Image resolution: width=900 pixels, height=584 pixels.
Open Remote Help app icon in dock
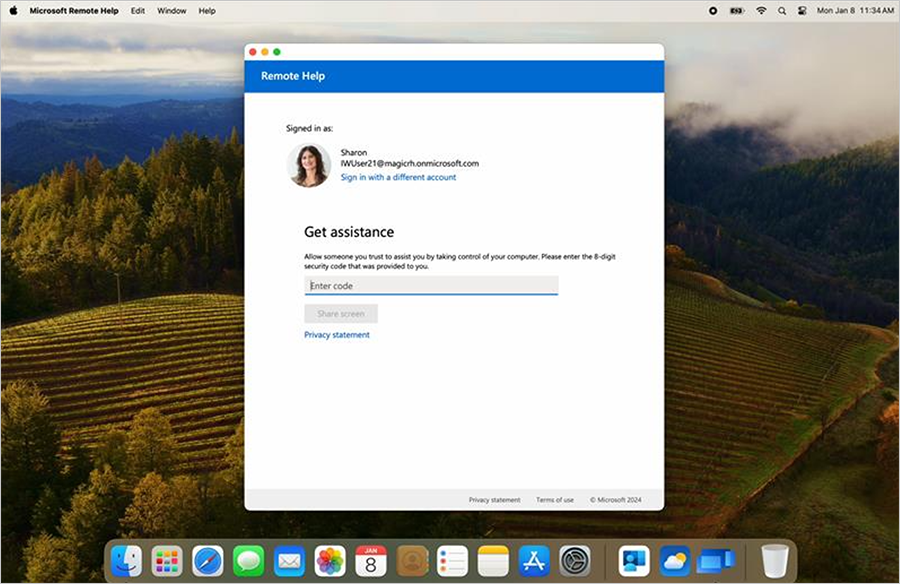(x=634, y=560)
